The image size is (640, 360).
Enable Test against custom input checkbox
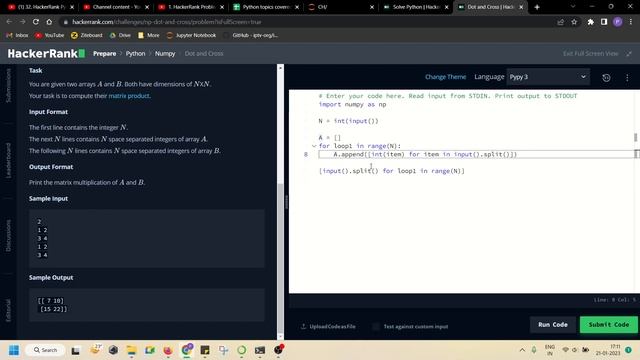pyautogui.click(x=376, y=326)
